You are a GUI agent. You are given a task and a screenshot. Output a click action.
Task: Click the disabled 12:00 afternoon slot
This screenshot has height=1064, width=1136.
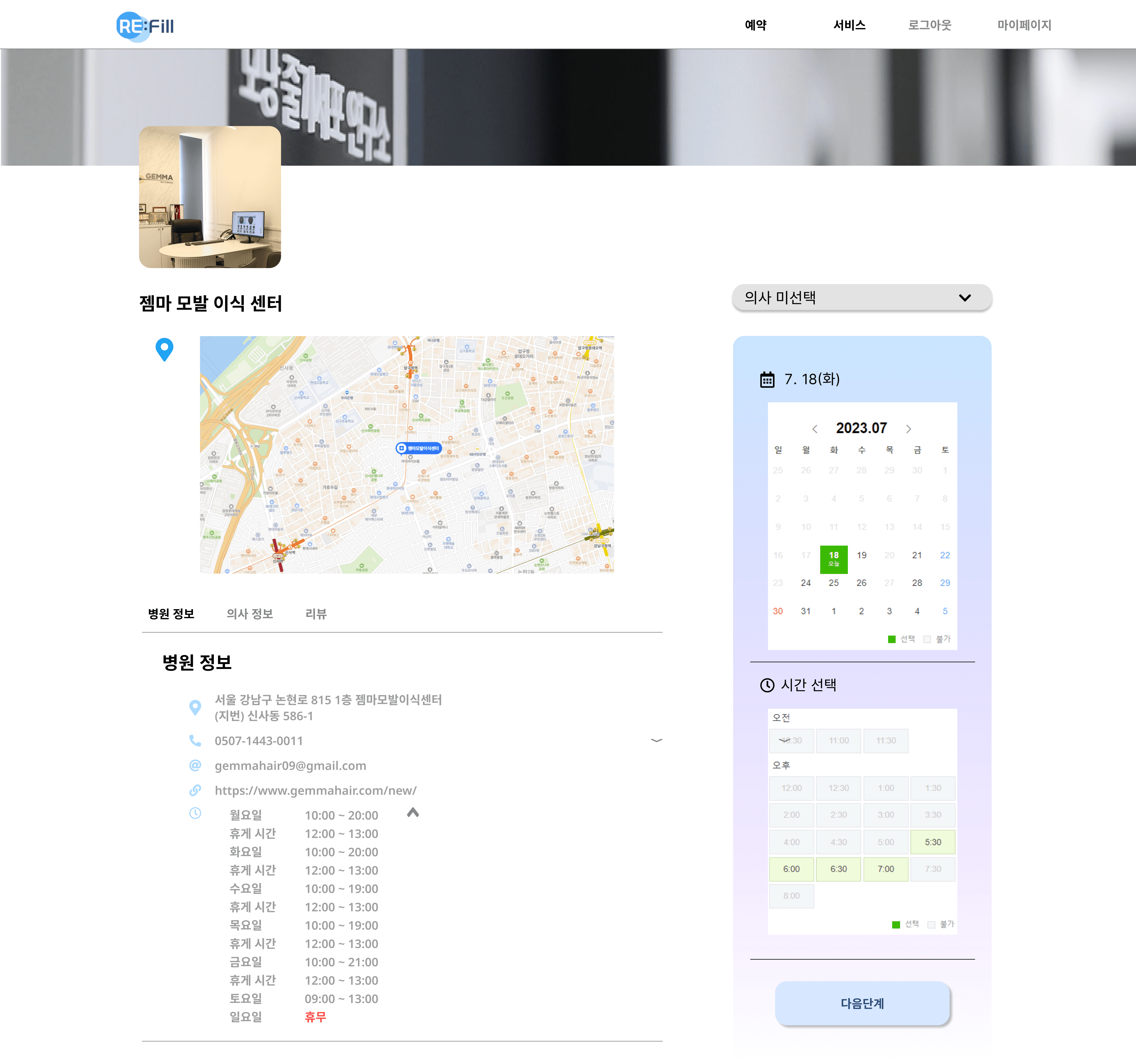coord(791,788)
